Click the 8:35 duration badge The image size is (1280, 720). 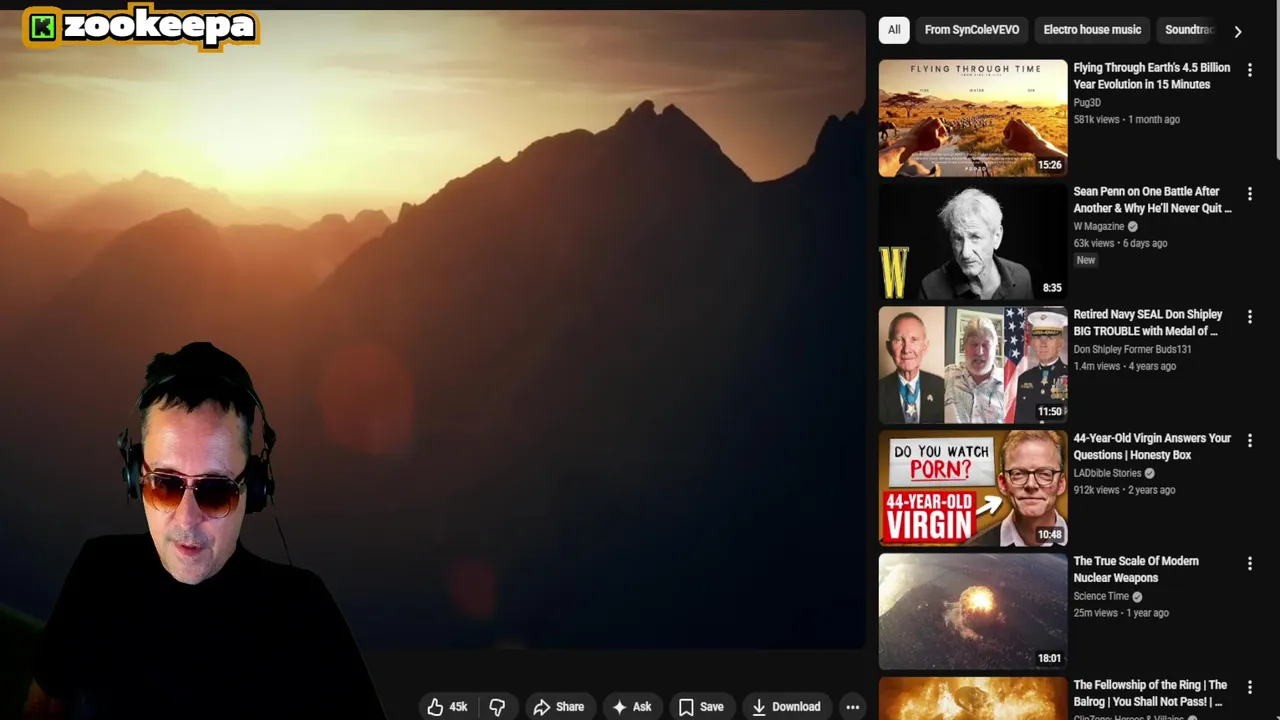[1052, 288]
